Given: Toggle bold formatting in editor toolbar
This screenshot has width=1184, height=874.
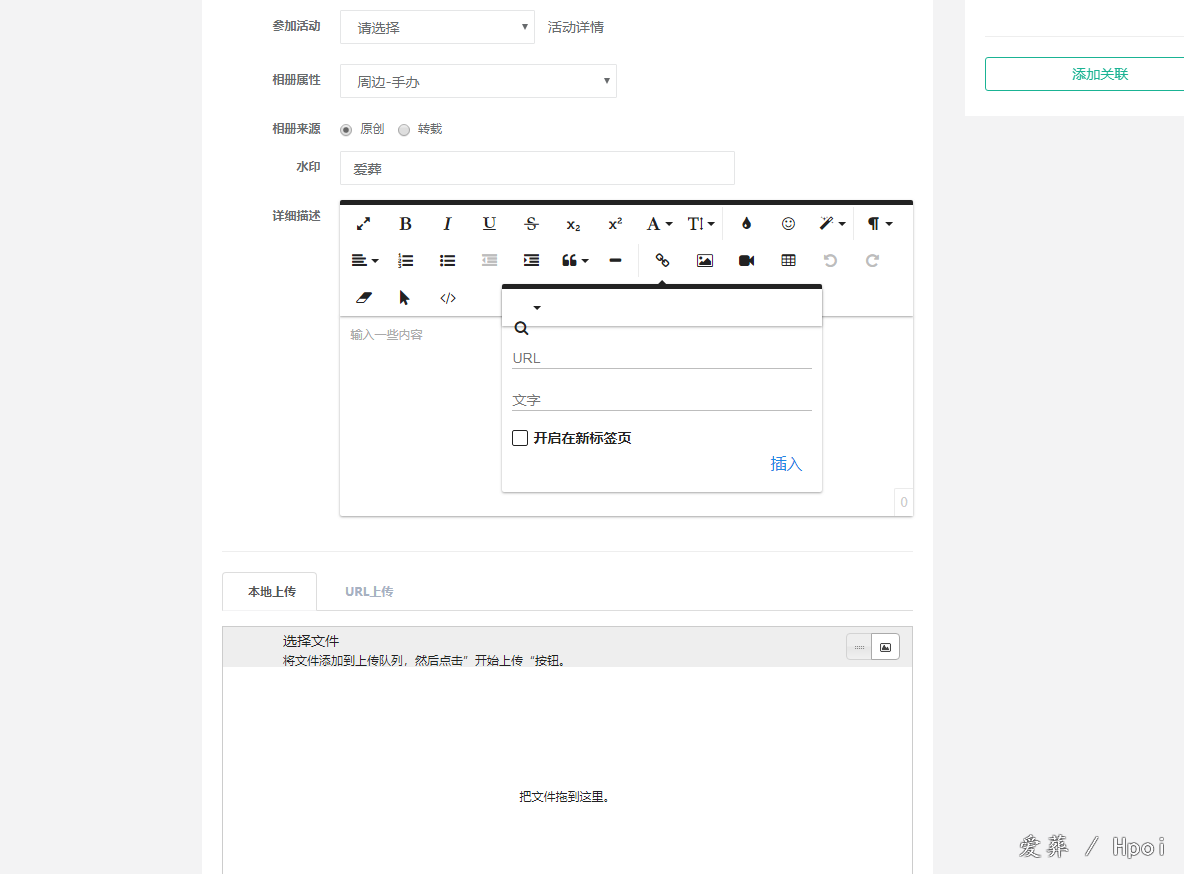Looking at the screenshot, I should pyautogui.click(x=405, y=224).
